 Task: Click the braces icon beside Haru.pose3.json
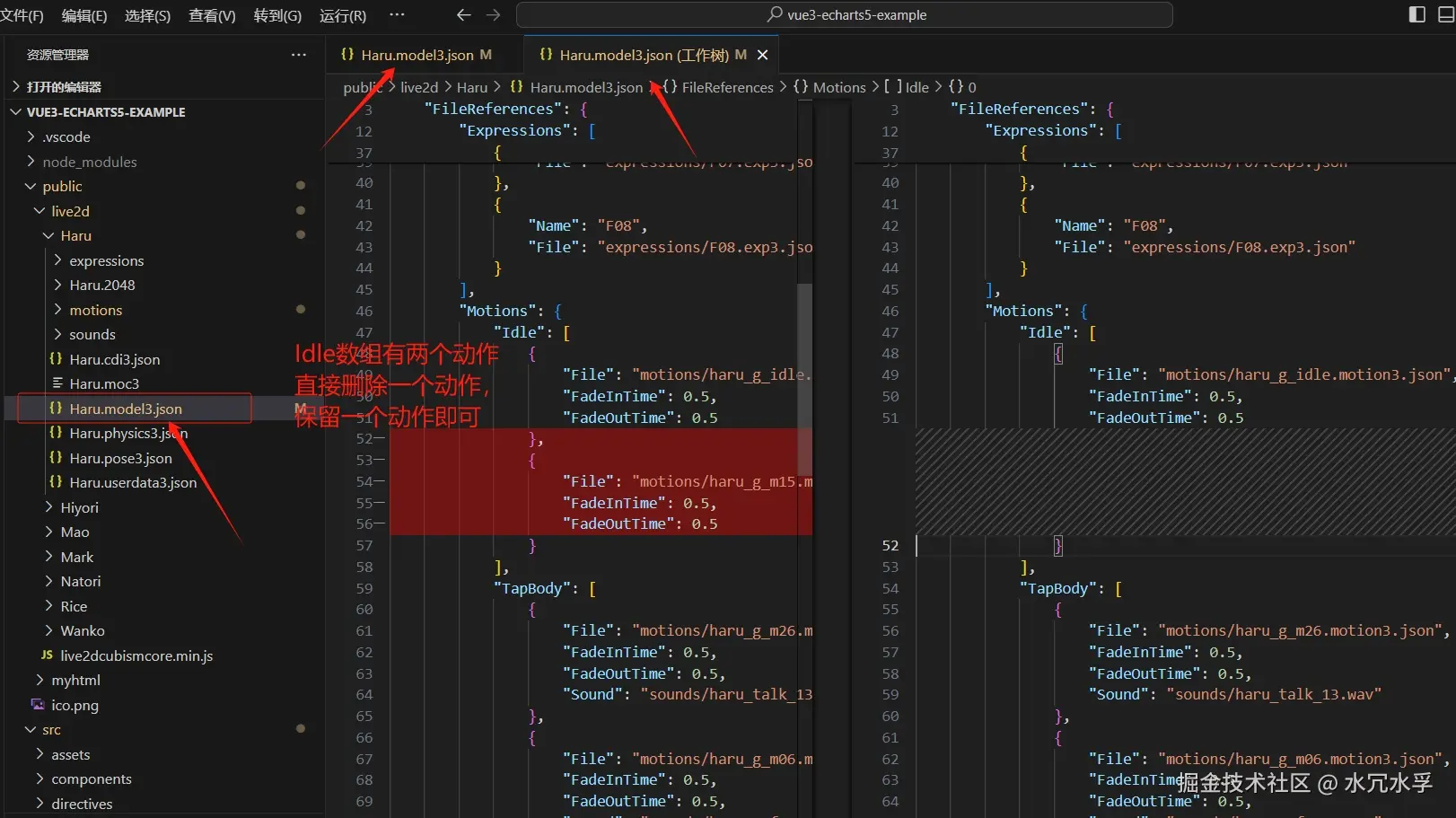point(56,458)
